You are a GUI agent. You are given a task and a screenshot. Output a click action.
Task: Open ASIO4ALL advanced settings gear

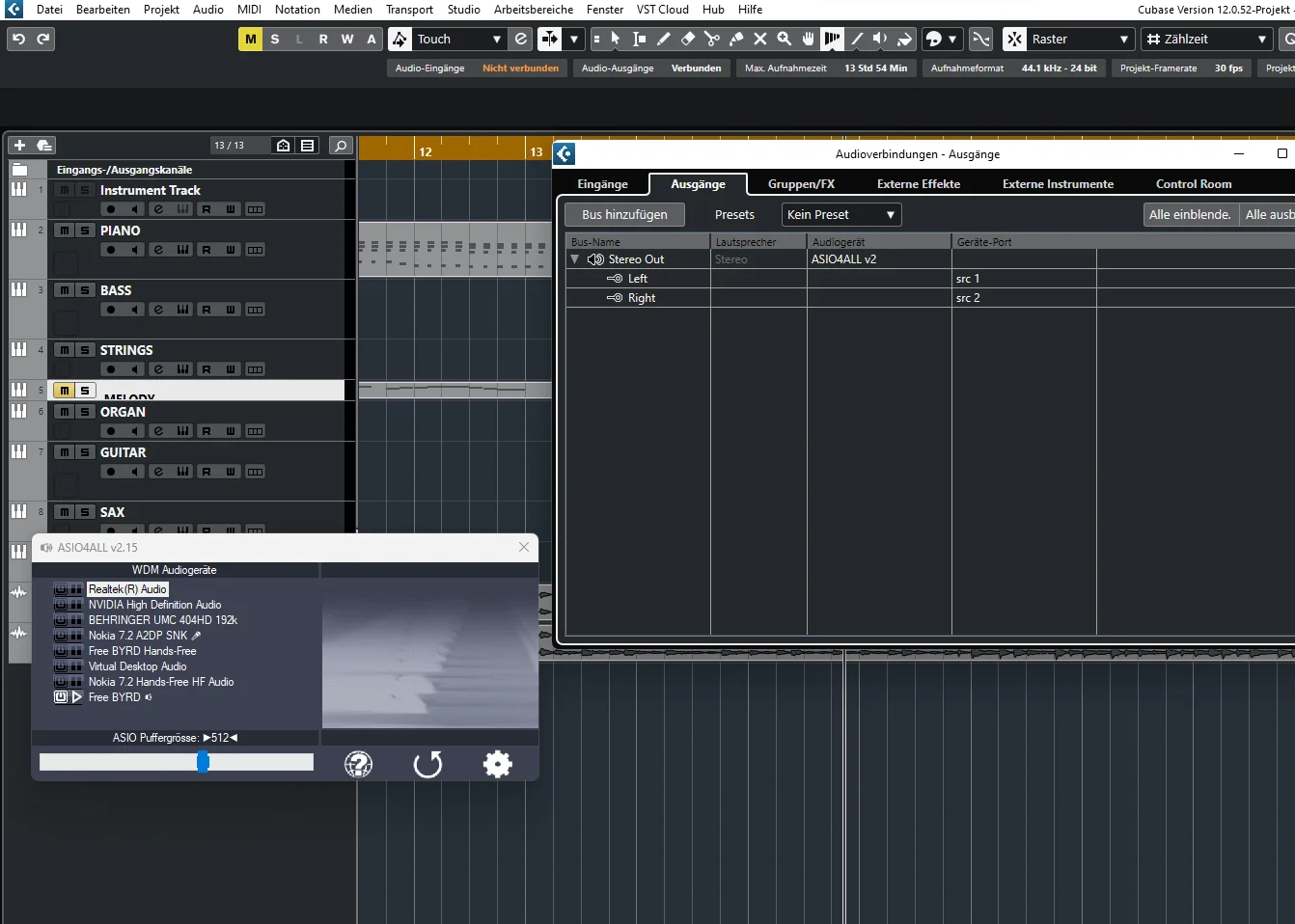pyautogui.click(x=498, y=764)
